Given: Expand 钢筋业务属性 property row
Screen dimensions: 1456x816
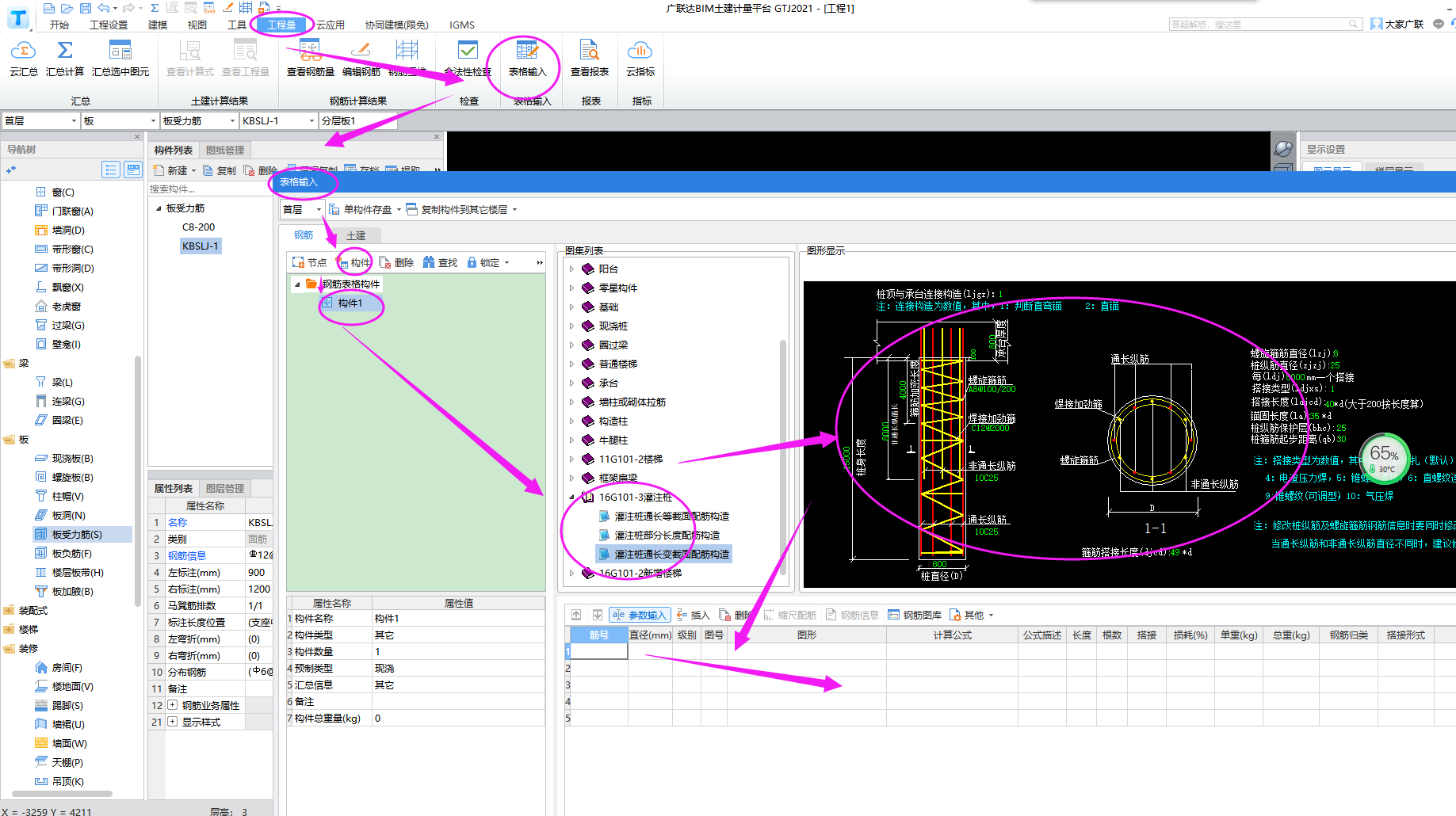Looking at the screenshot, I should click(172, 705).
